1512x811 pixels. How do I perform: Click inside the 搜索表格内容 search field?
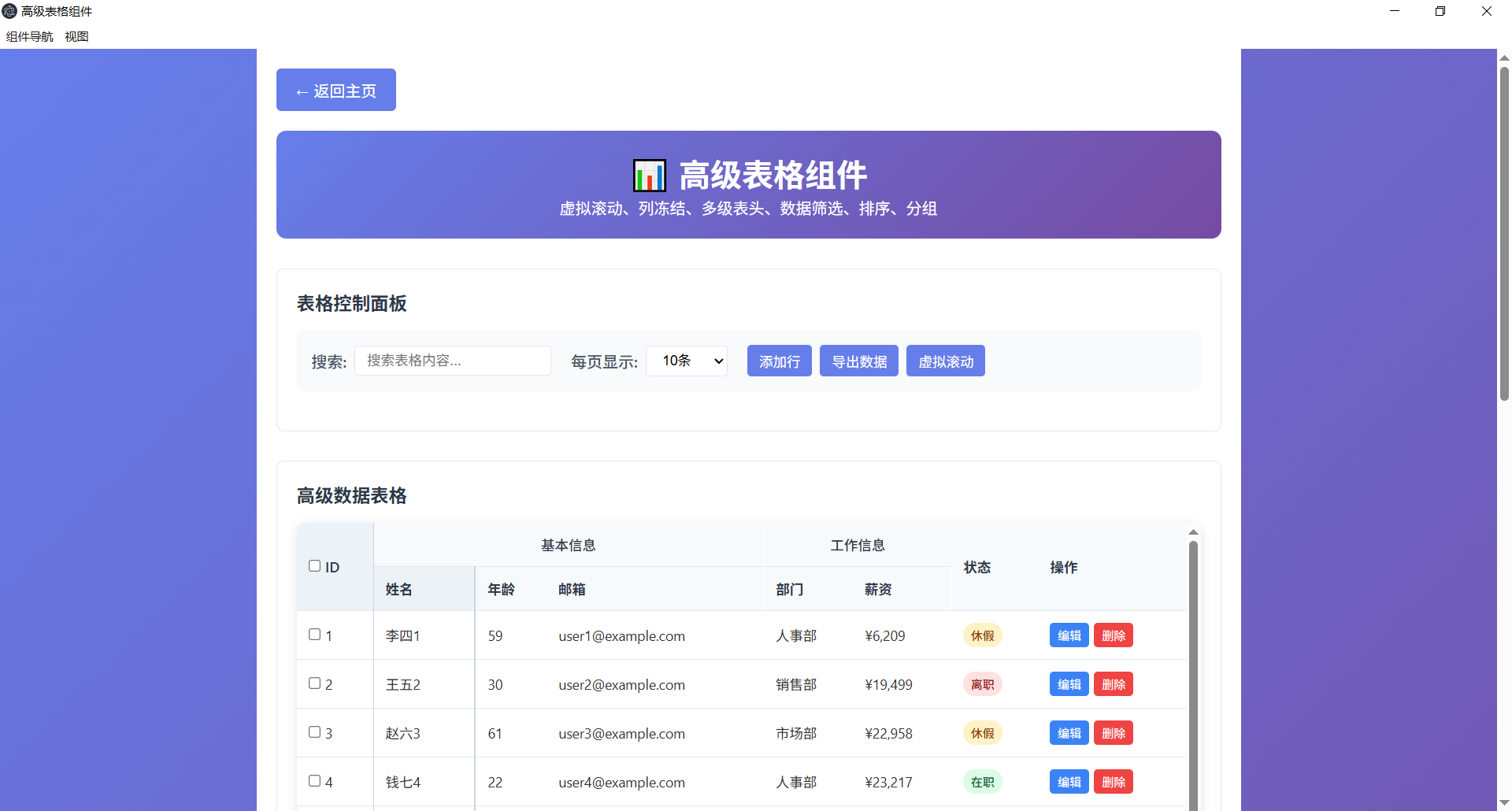pos(452,360)
